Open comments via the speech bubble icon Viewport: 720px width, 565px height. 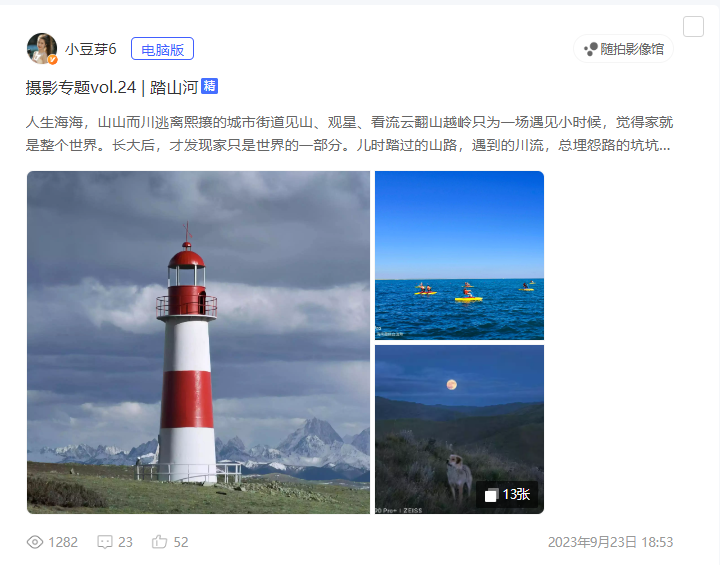point(105,542)
